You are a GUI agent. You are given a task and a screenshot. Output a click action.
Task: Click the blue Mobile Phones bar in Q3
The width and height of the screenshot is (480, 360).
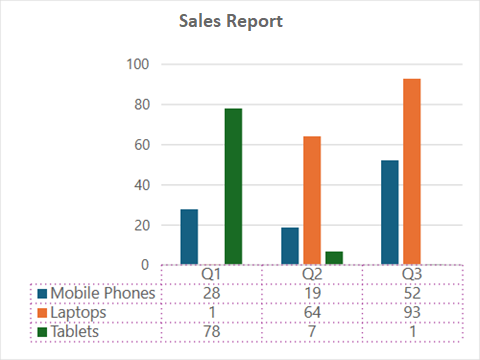click(390, 212)
